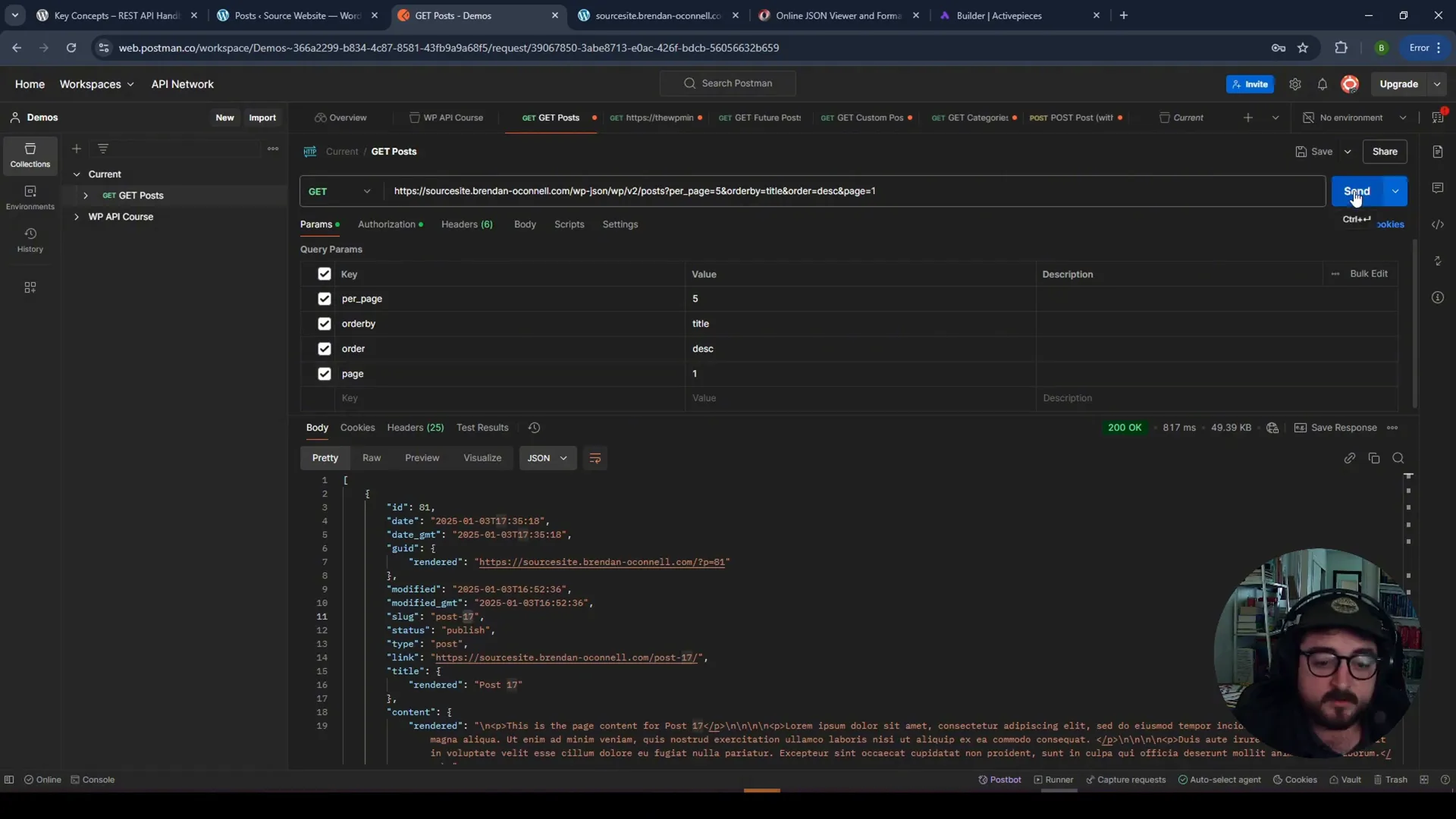
Task: Switch to the response Headers (25) tab
Action: (416, 428)
